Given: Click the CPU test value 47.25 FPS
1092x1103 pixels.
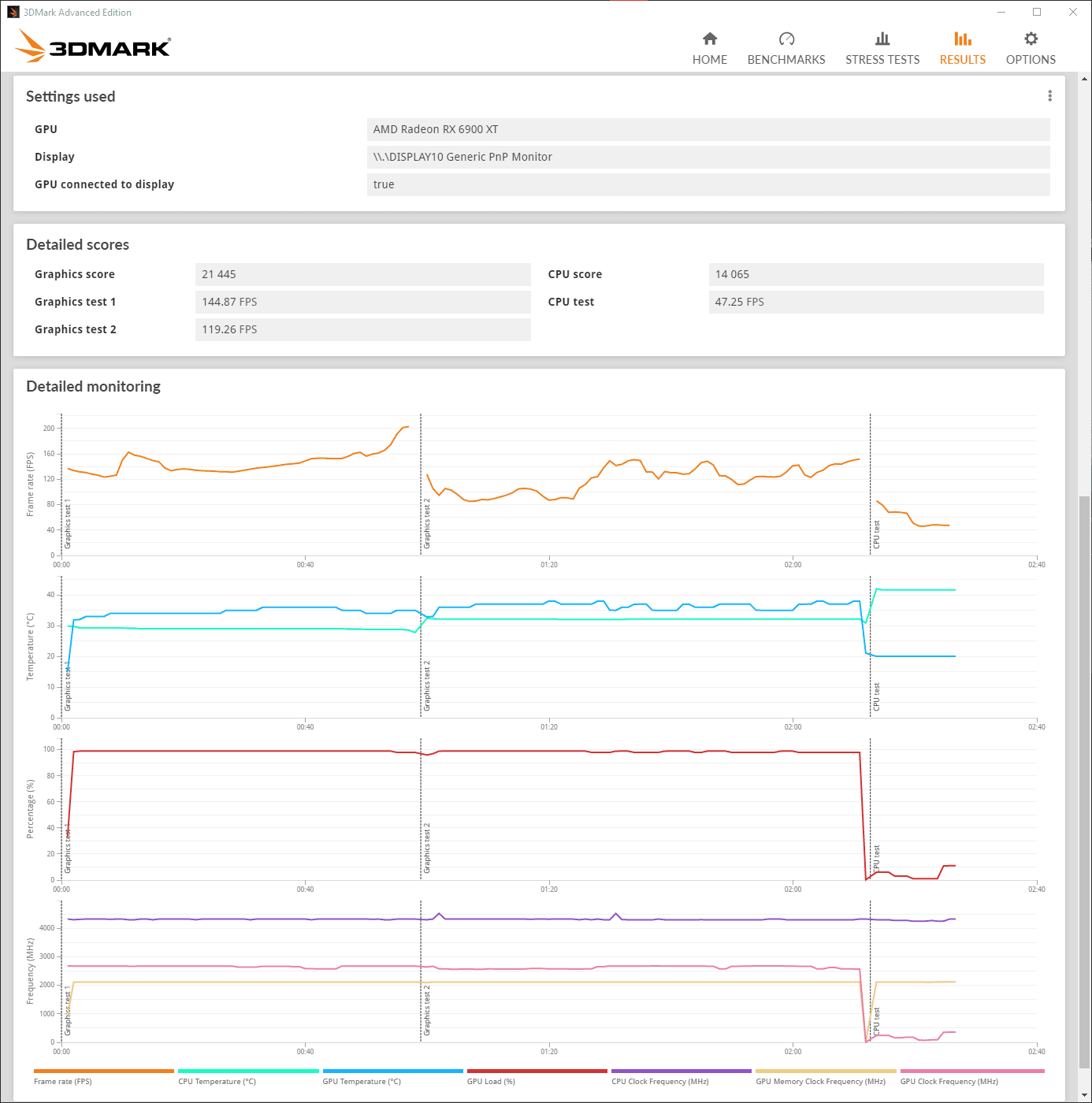Looking at the screenshot, I should [x=876, y=302].
